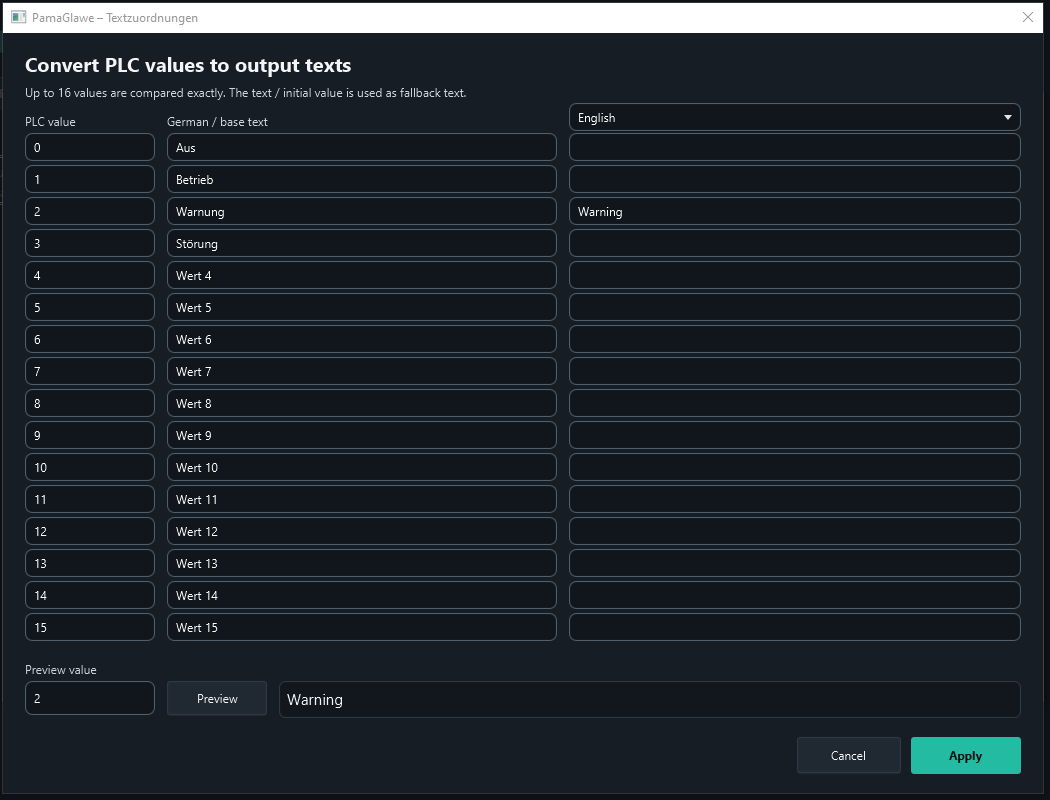
Task: Click the PamaGlawe app icon in title bar
Action: [18, 17]
